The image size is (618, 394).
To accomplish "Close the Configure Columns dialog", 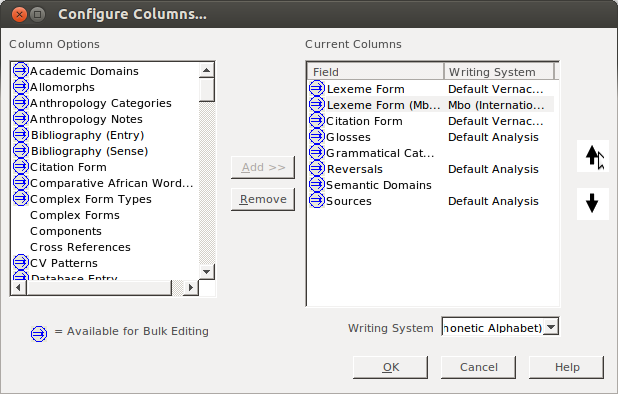I will tap(19, 15).
